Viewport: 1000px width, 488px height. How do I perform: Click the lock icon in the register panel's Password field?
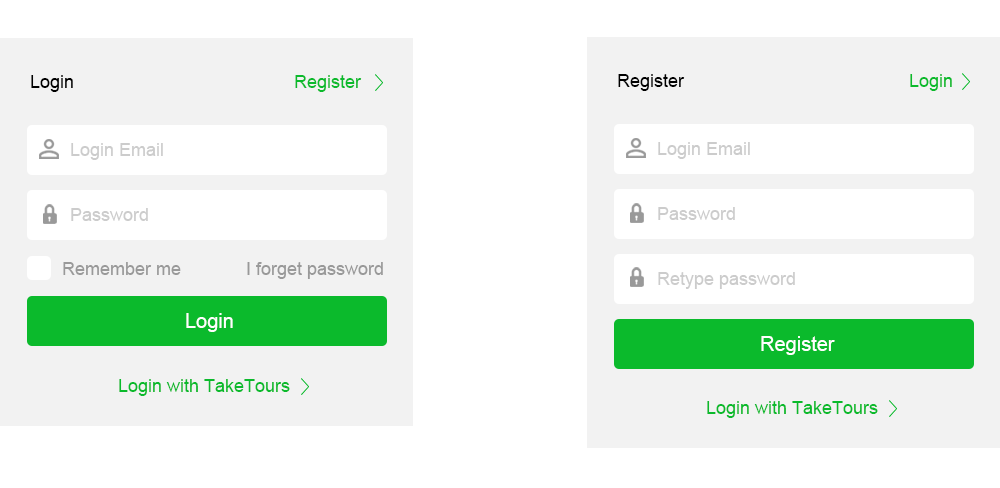tap(636, 213)
